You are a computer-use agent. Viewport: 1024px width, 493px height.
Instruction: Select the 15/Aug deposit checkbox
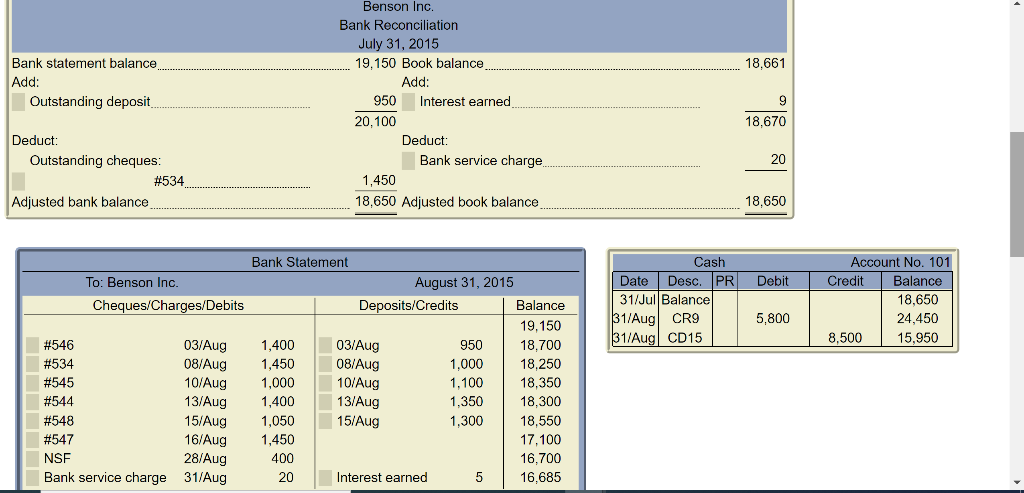[325, 421]
